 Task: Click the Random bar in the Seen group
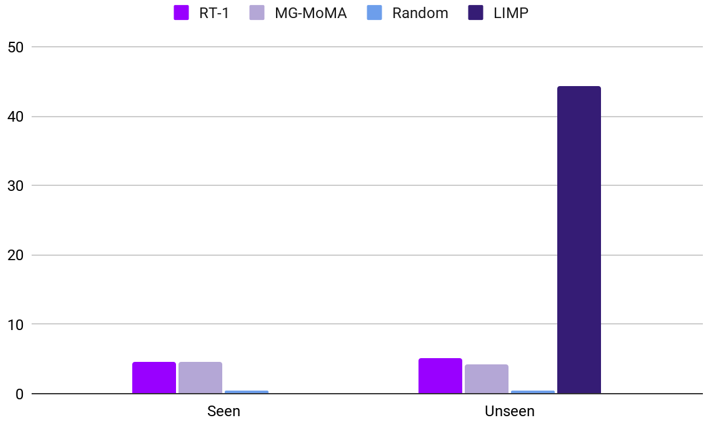[246, 392]
